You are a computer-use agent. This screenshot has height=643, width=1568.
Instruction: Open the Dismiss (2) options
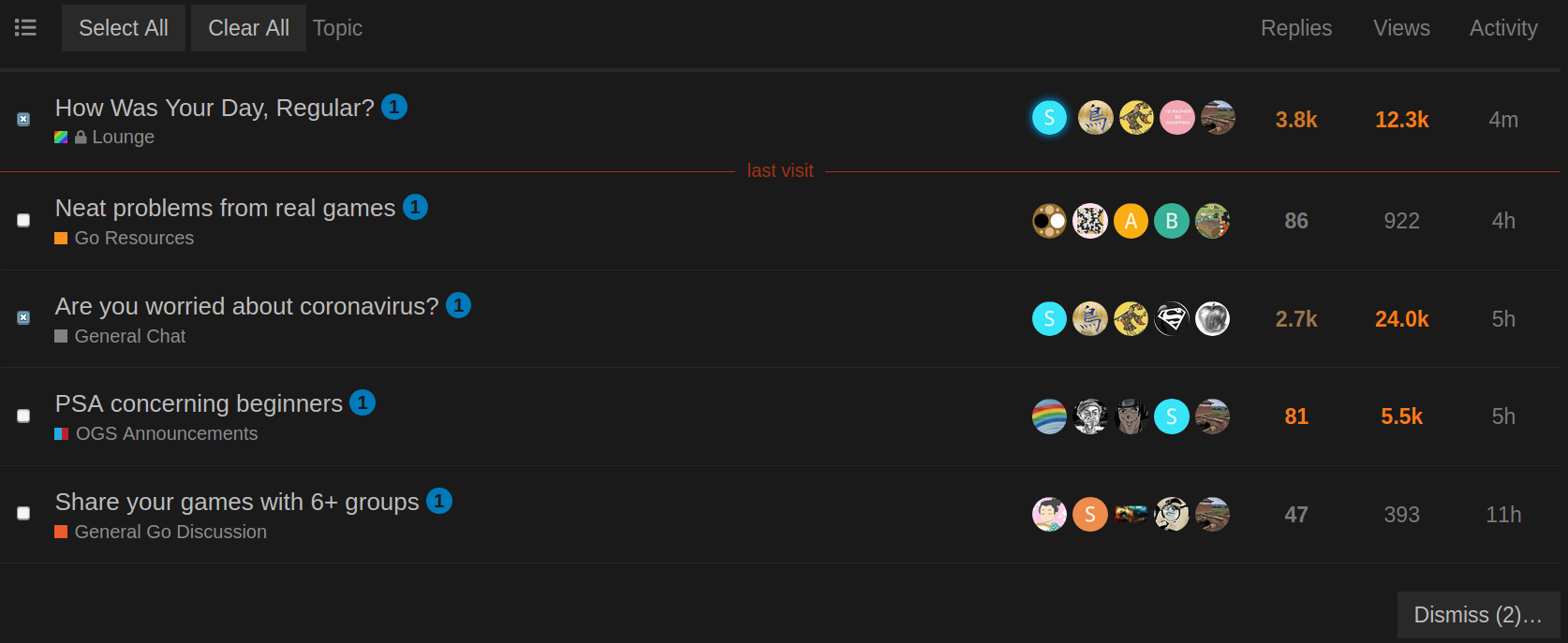[1477, 615]
